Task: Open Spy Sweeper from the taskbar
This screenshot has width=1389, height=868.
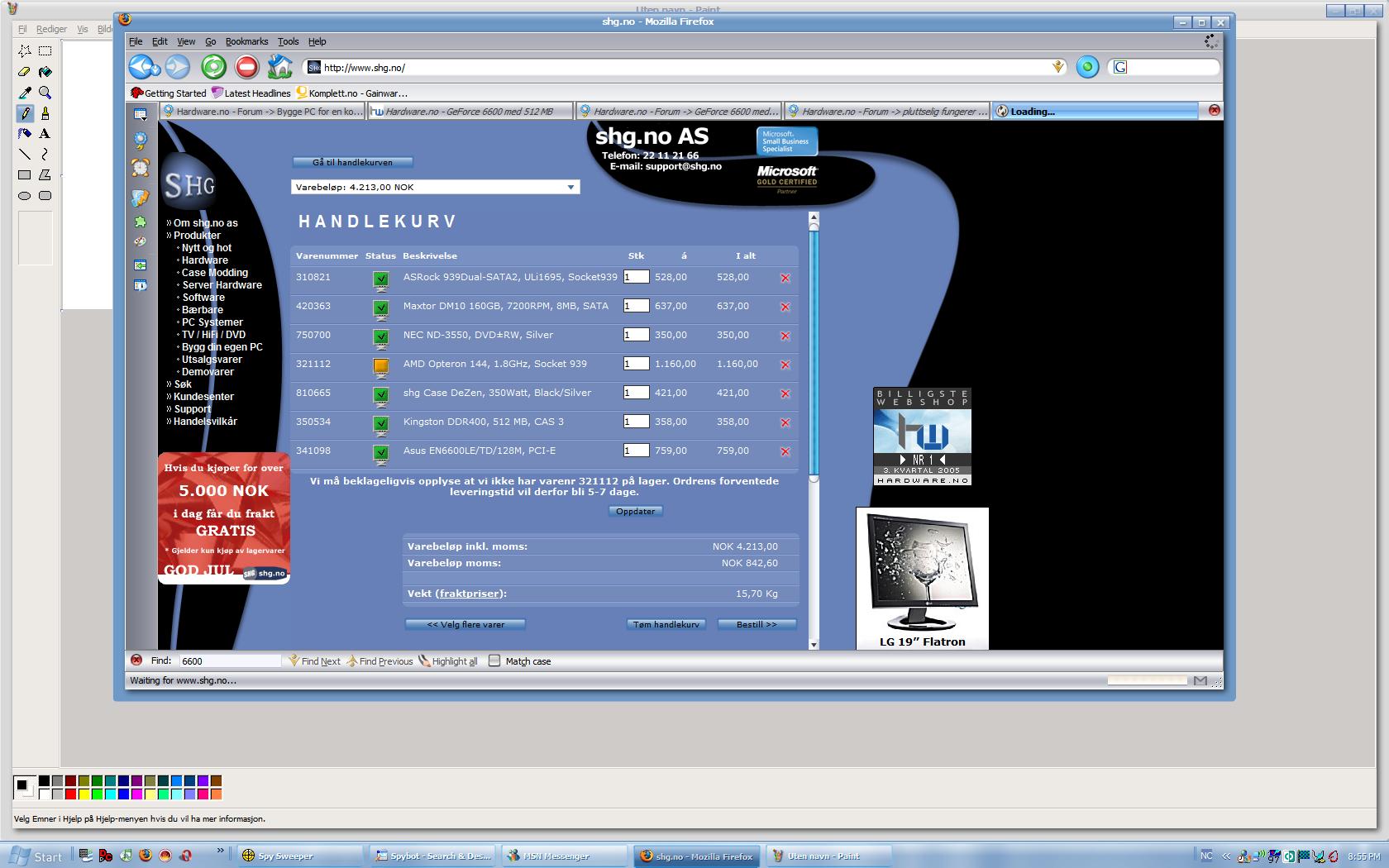Action: pyautogui.click(x=299, y=856)
